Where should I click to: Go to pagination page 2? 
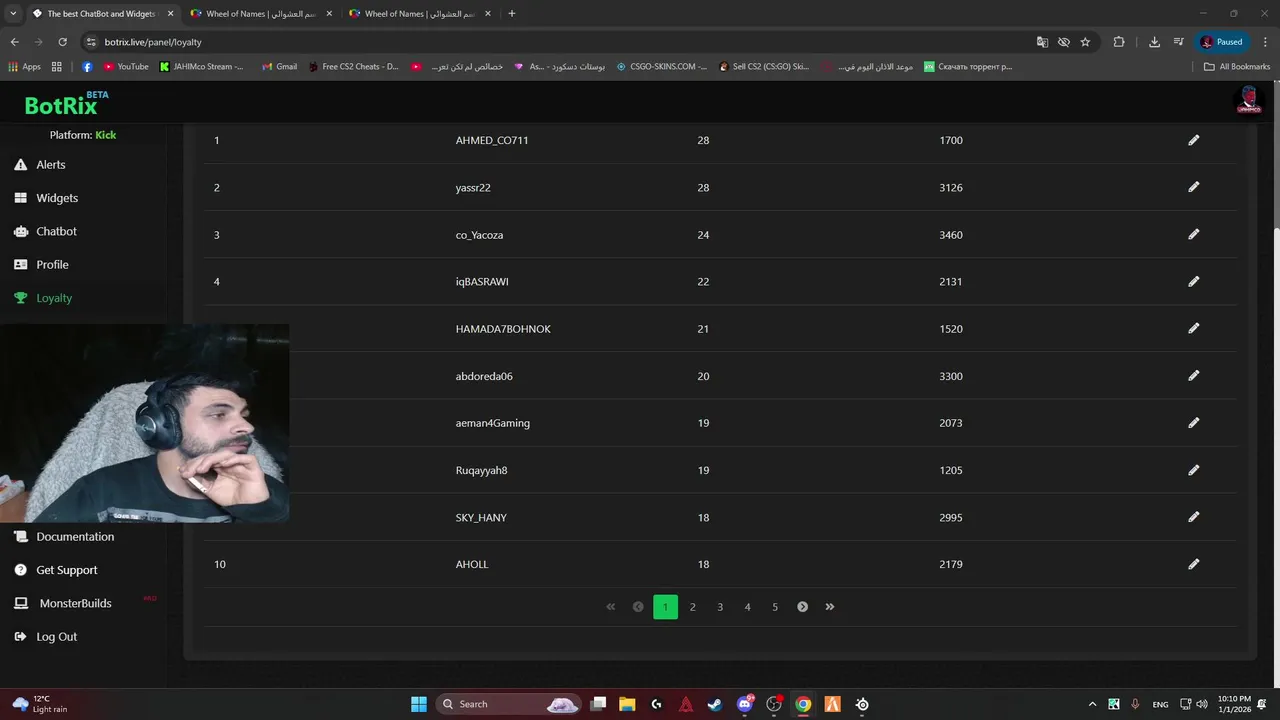692,607
